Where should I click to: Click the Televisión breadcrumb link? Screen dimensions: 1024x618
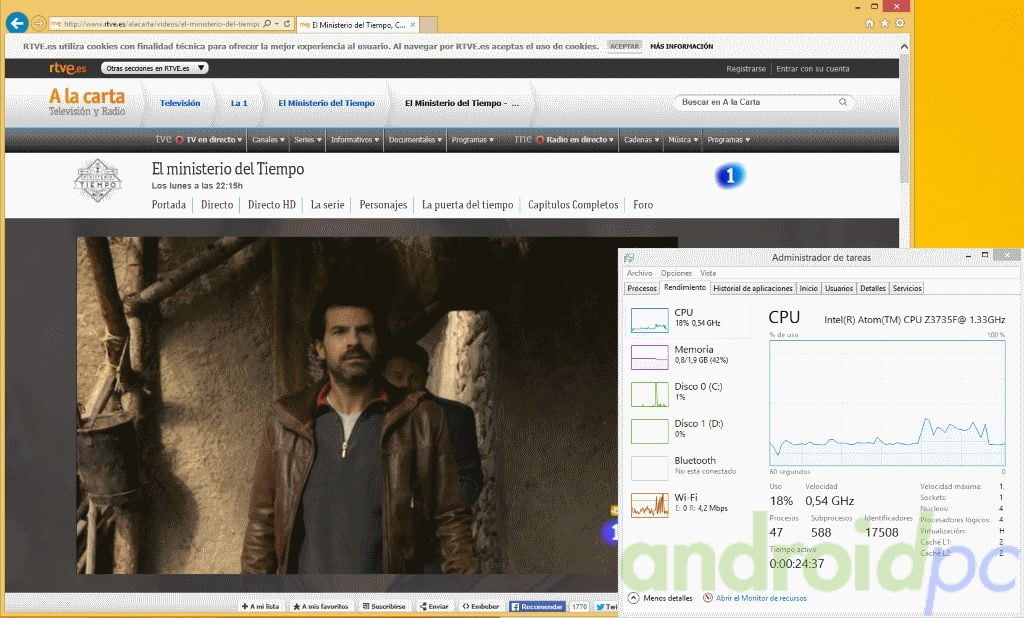(x=180, y=103)
